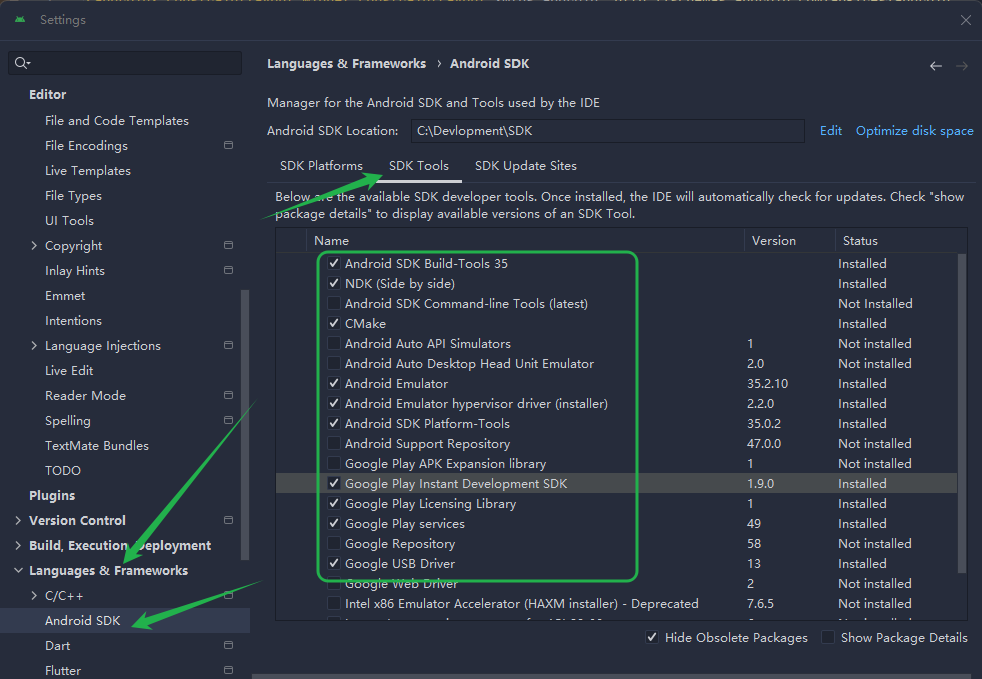Open TextMate Bundles settings

(x=97, y=446)
